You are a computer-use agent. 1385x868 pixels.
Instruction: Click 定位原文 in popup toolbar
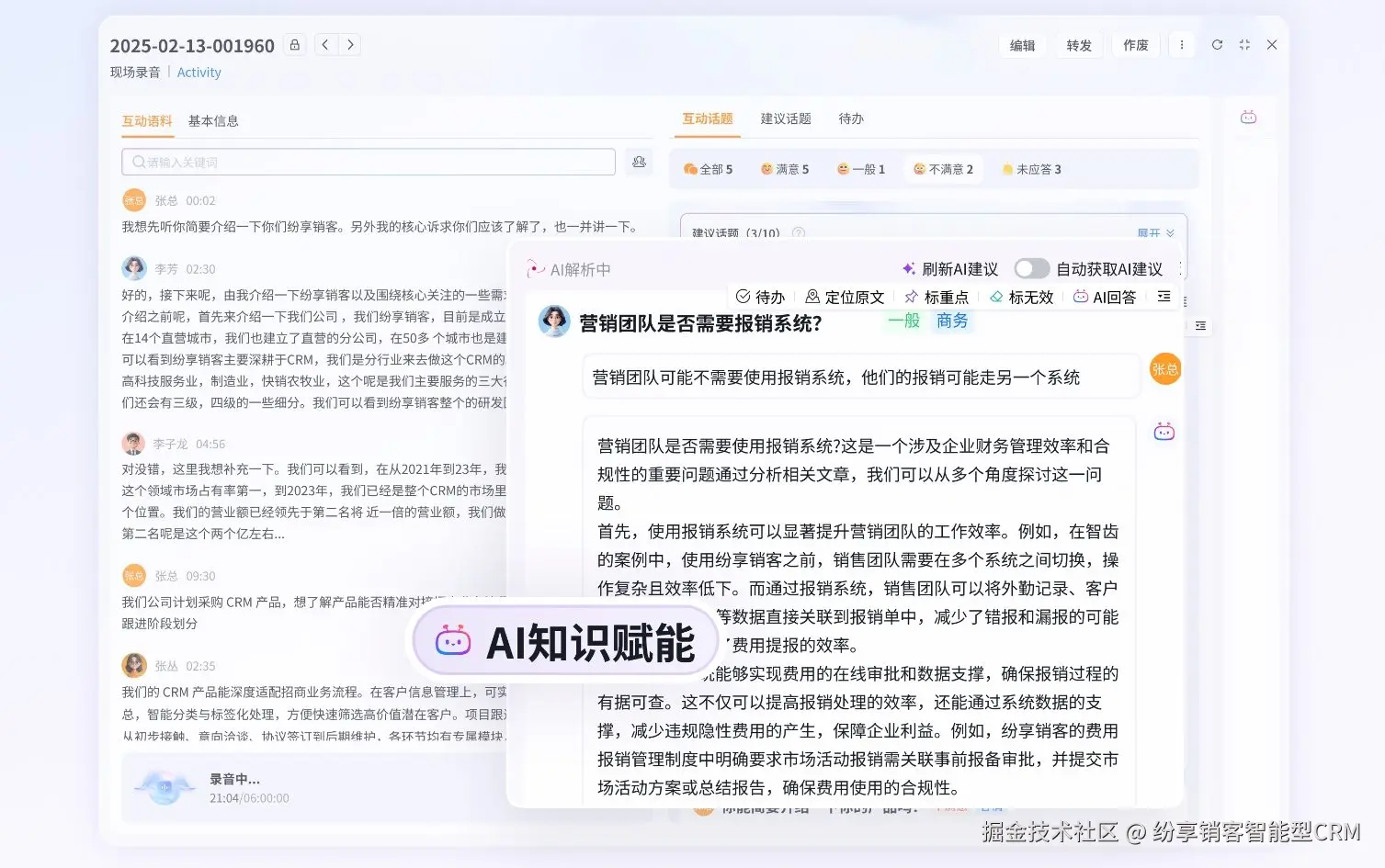845,297
